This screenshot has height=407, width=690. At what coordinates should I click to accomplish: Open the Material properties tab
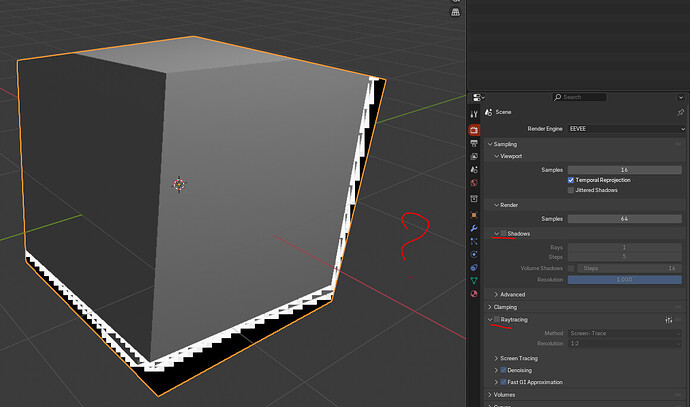coord(474,294)
